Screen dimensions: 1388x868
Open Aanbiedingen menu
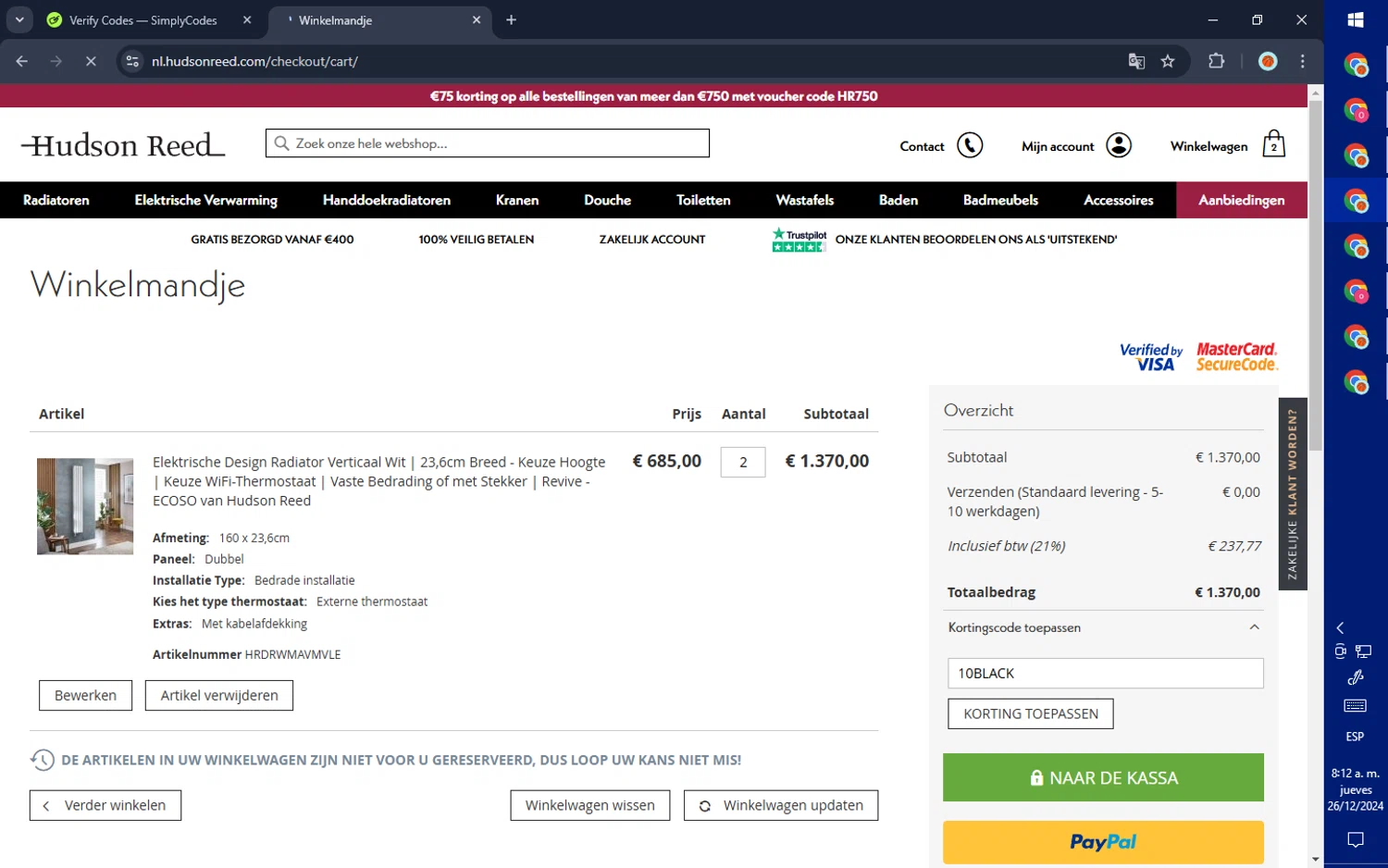(x=1242, y=200)
